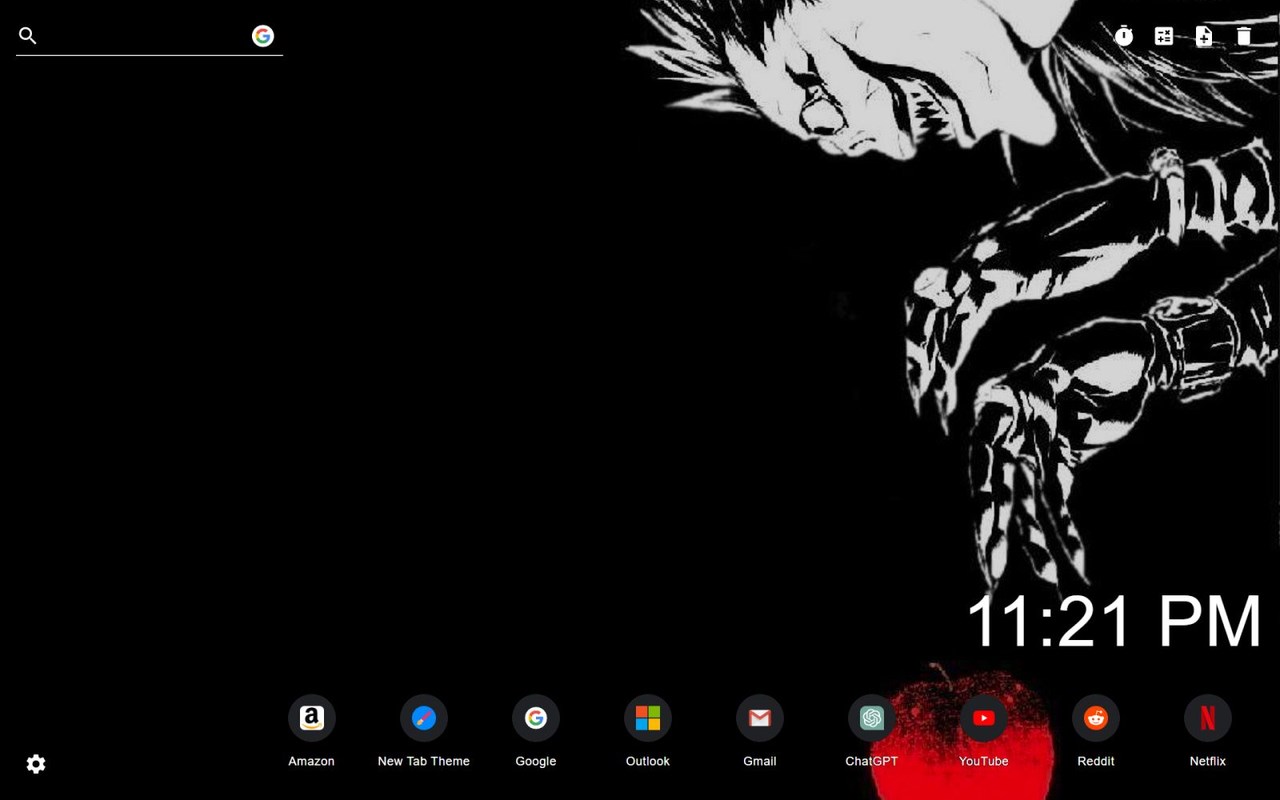Click the Netflix text label
The image size is (1280, 800).
[1208, 761]
